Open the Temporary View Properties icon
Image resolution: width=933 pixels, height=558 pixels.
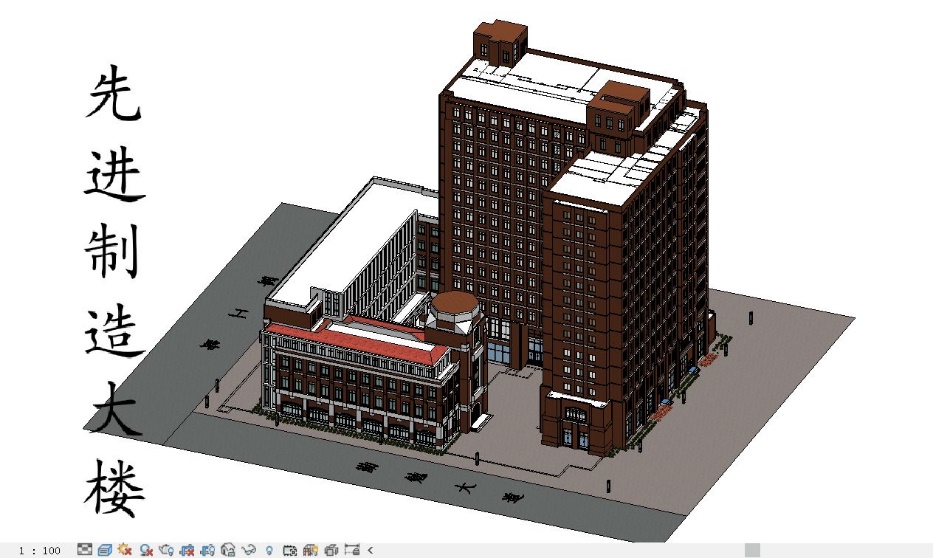tap(290, 550)
